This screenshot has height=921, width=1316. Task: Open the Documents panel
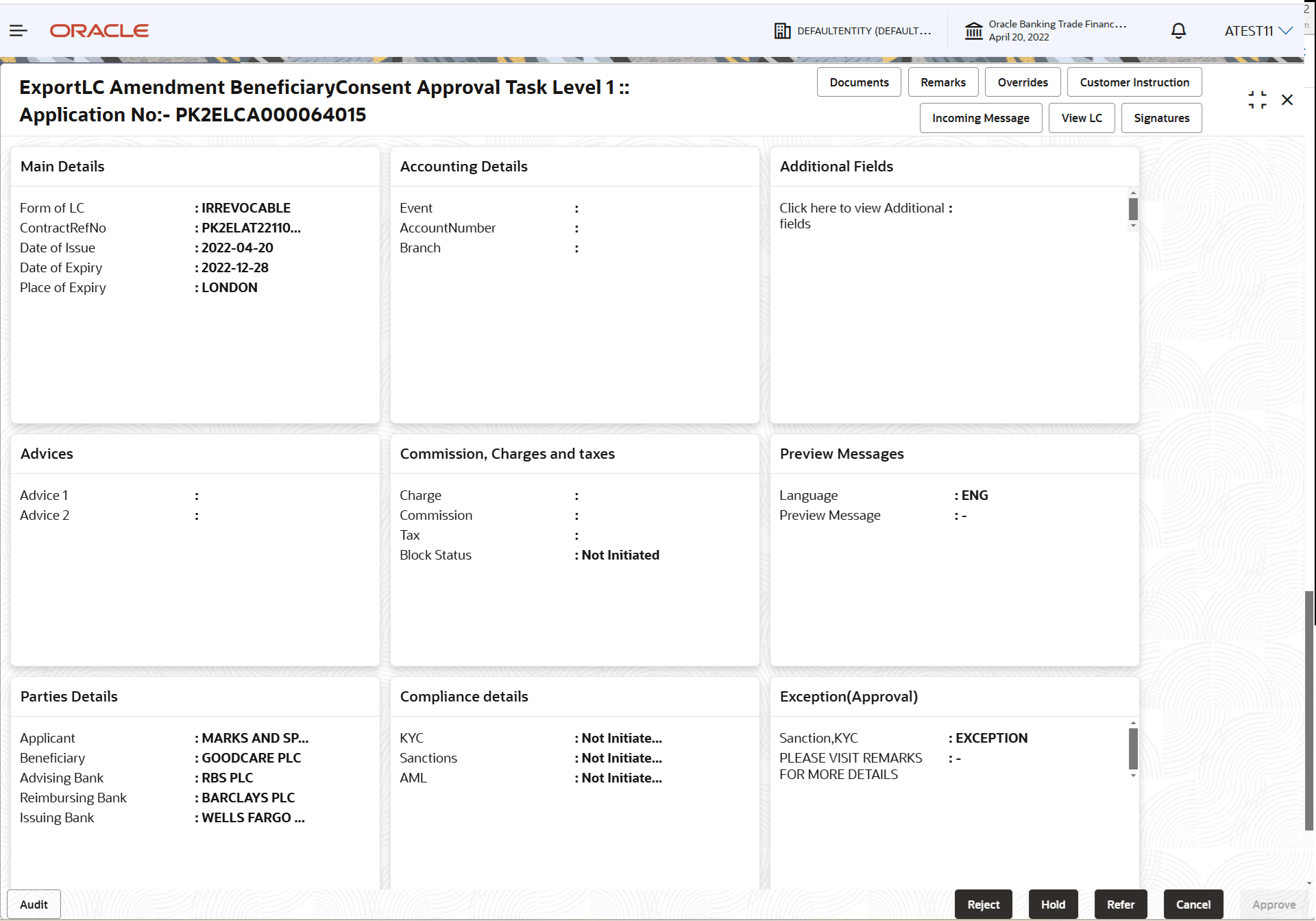[858, 82]
